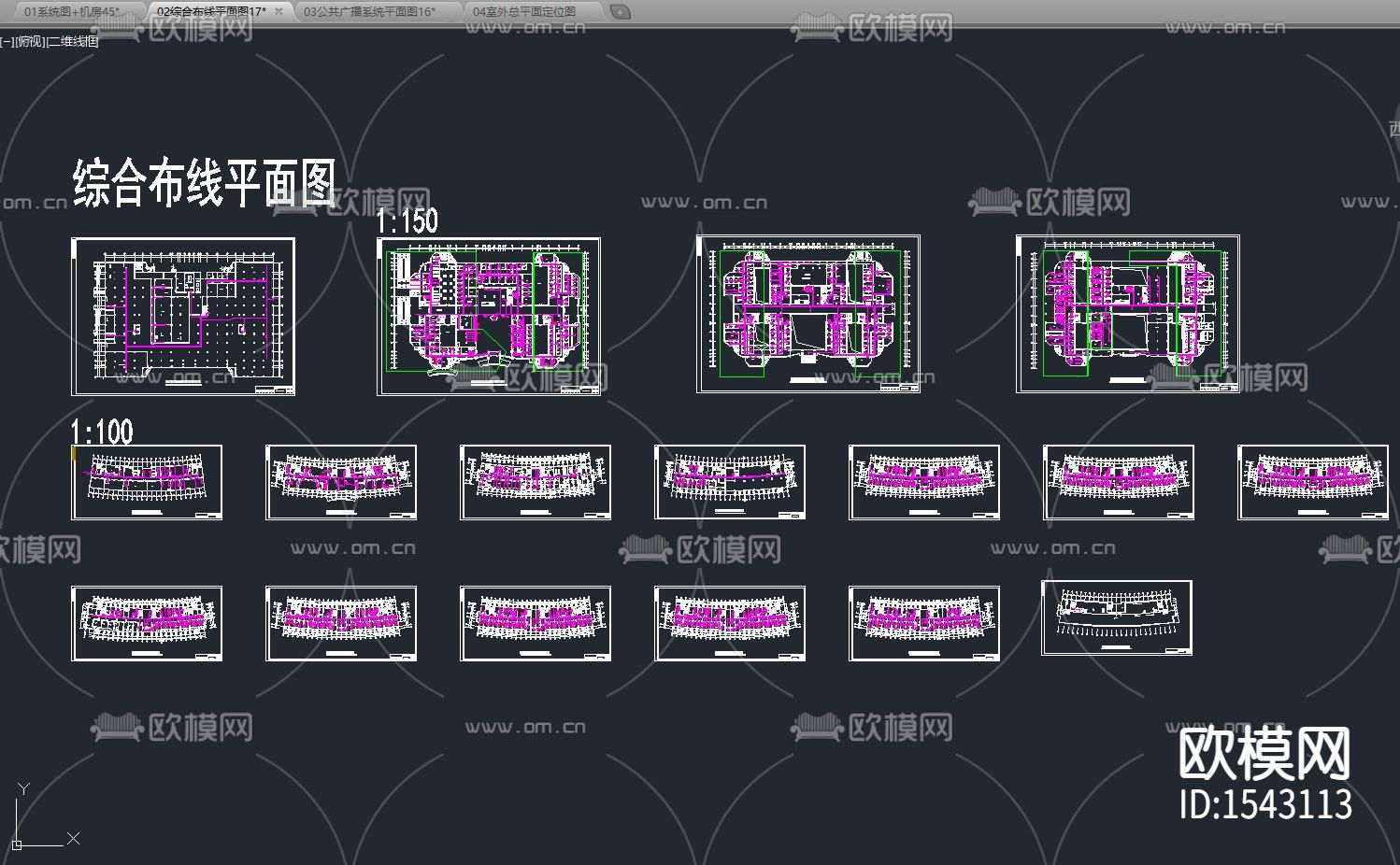Viewport: 1400px width, 865px height.
Task: Click the new drawing tab plus icon
Action: click(620, 12)
